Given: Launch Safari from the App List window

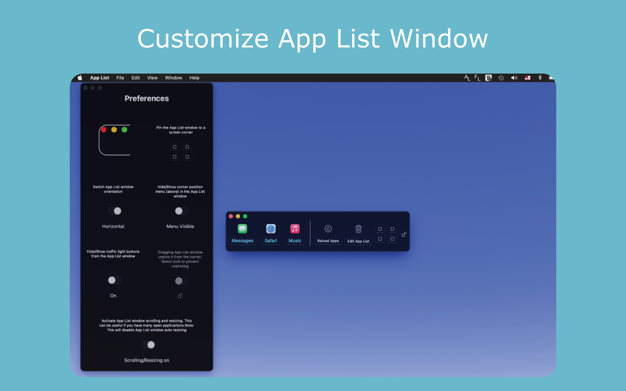Looking at the screenshot, I should 271,228.
